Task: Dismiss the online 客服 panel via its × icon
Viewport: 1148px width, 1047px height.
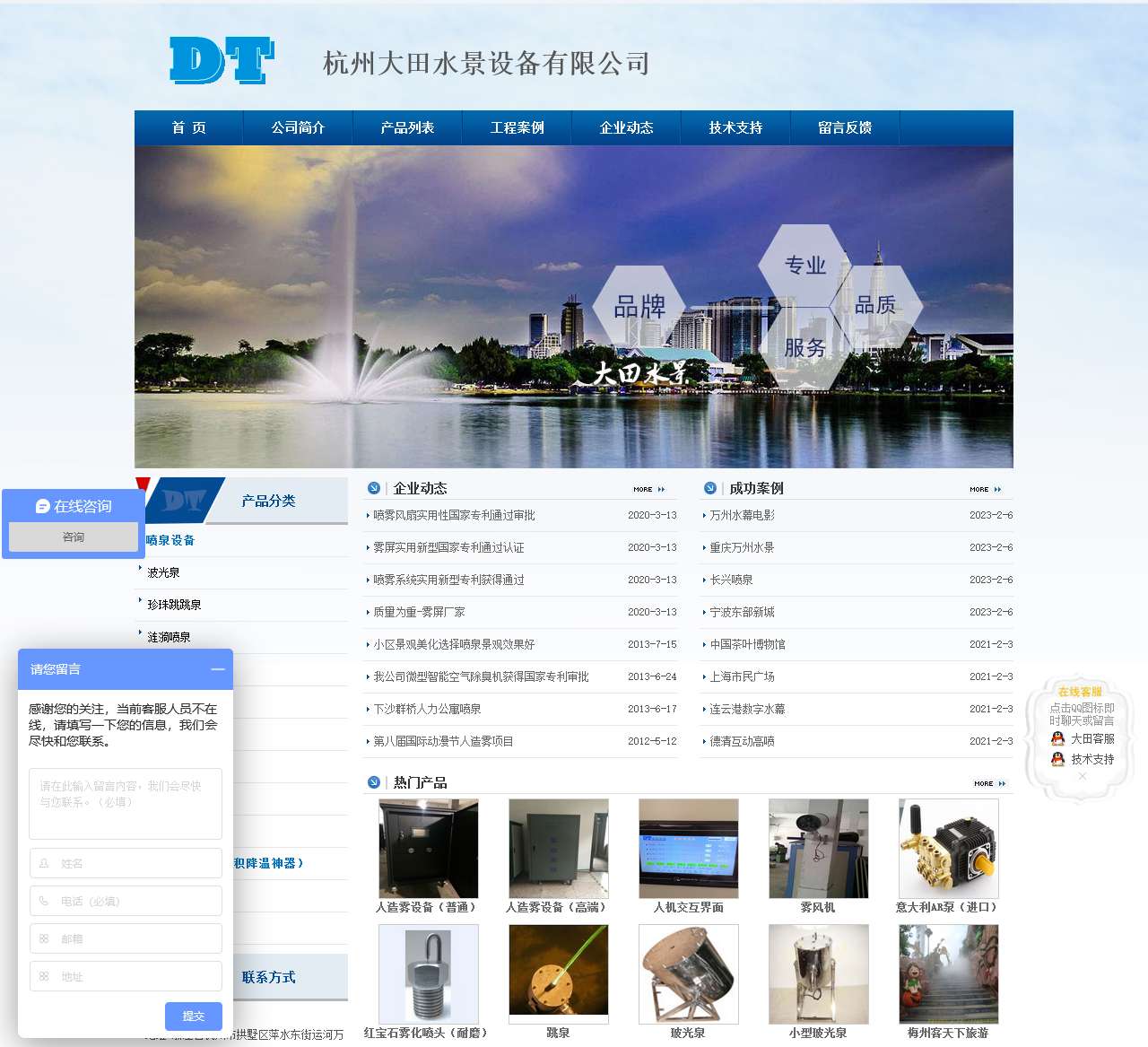Action: click(1082, 777)
